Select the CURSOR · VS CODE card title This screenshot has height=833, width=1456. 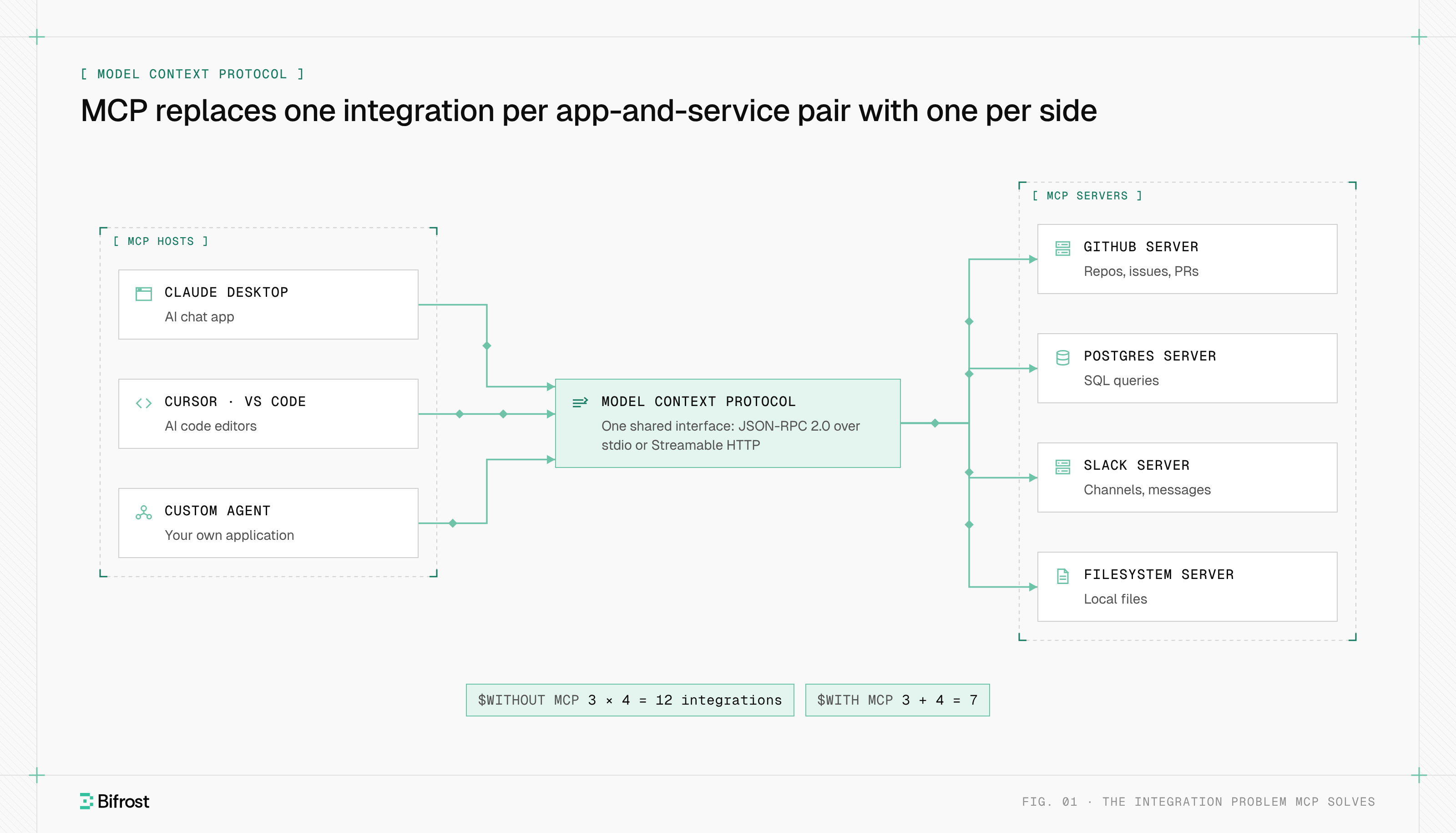[x=235, y=401]
